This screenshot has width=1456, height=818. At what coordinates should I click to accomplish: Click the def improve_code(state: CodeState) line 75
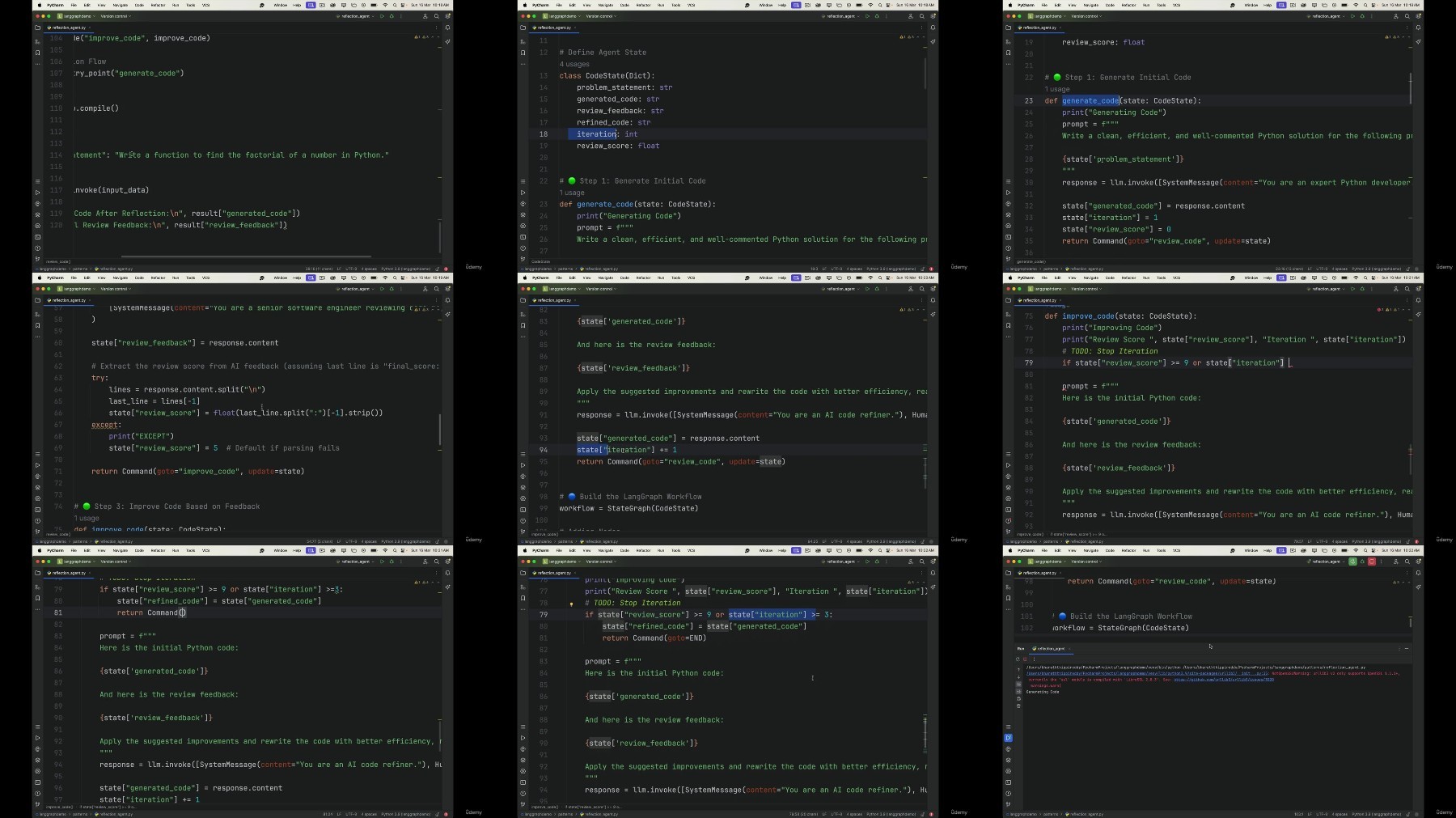tap(1120, 316)
